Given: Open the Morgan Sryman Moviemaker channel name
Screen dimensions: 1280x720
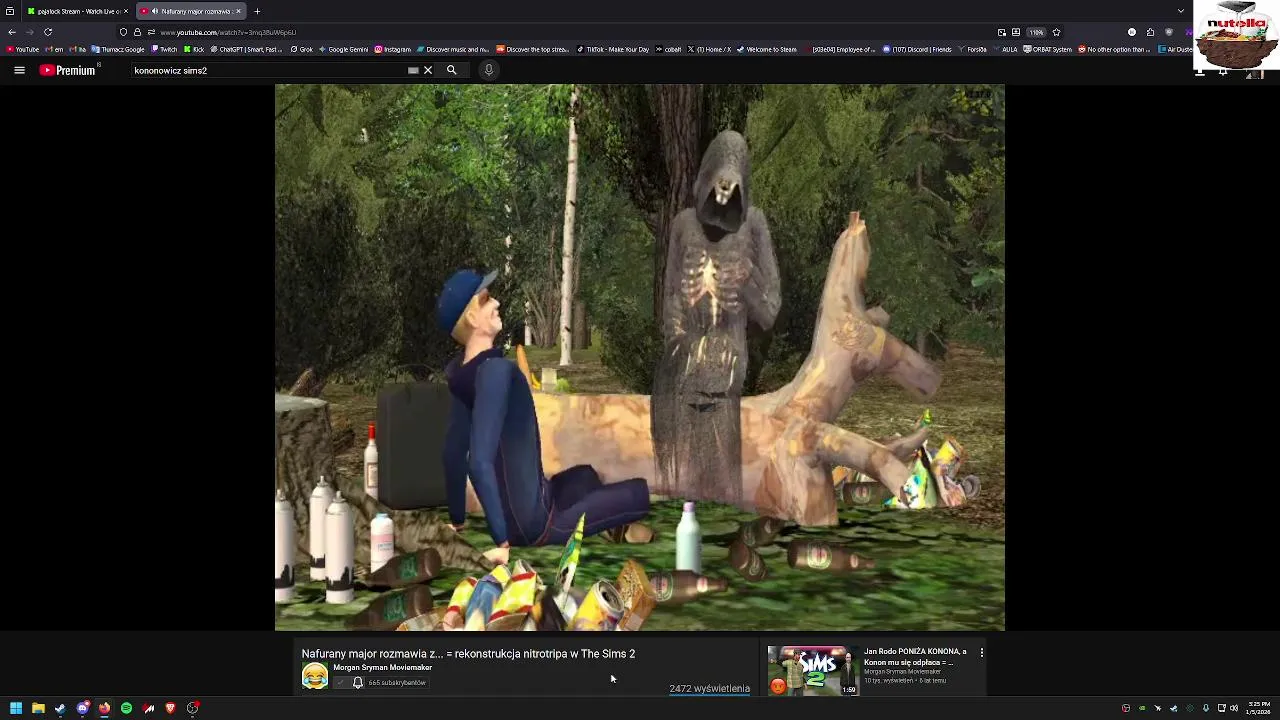Looking at the screenshot, I should coord(382,668).
